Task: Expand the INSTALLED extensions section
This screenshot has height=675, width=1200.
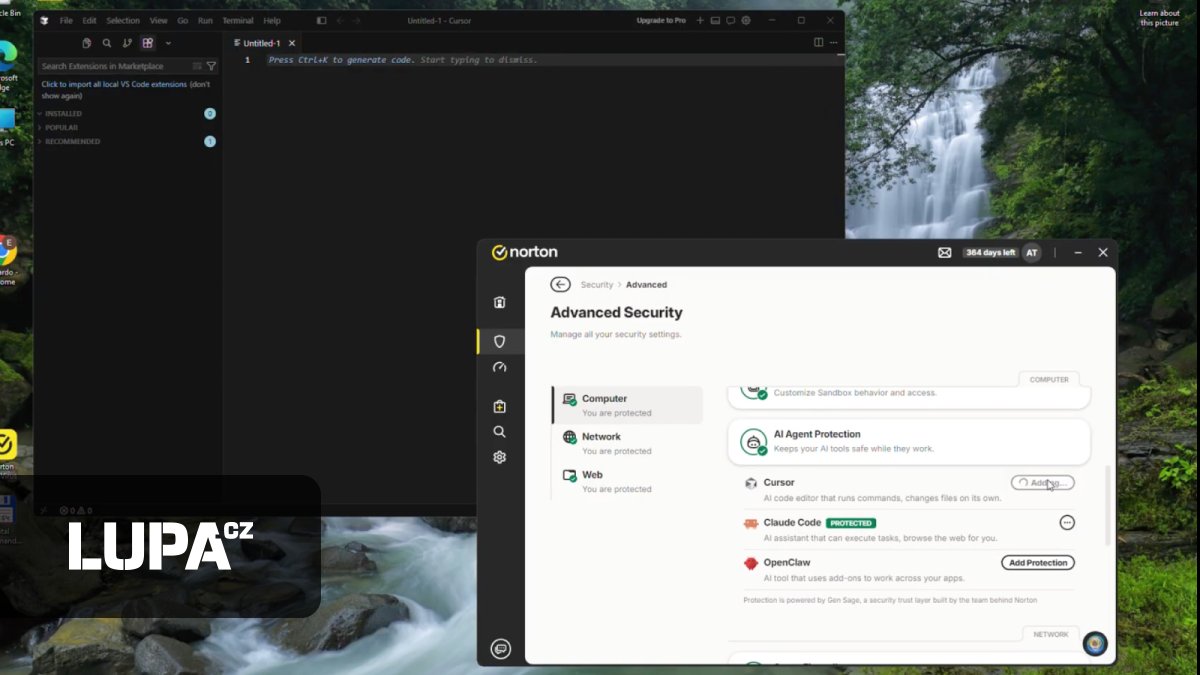Action: pyautogui.click(x=127, y=114)
